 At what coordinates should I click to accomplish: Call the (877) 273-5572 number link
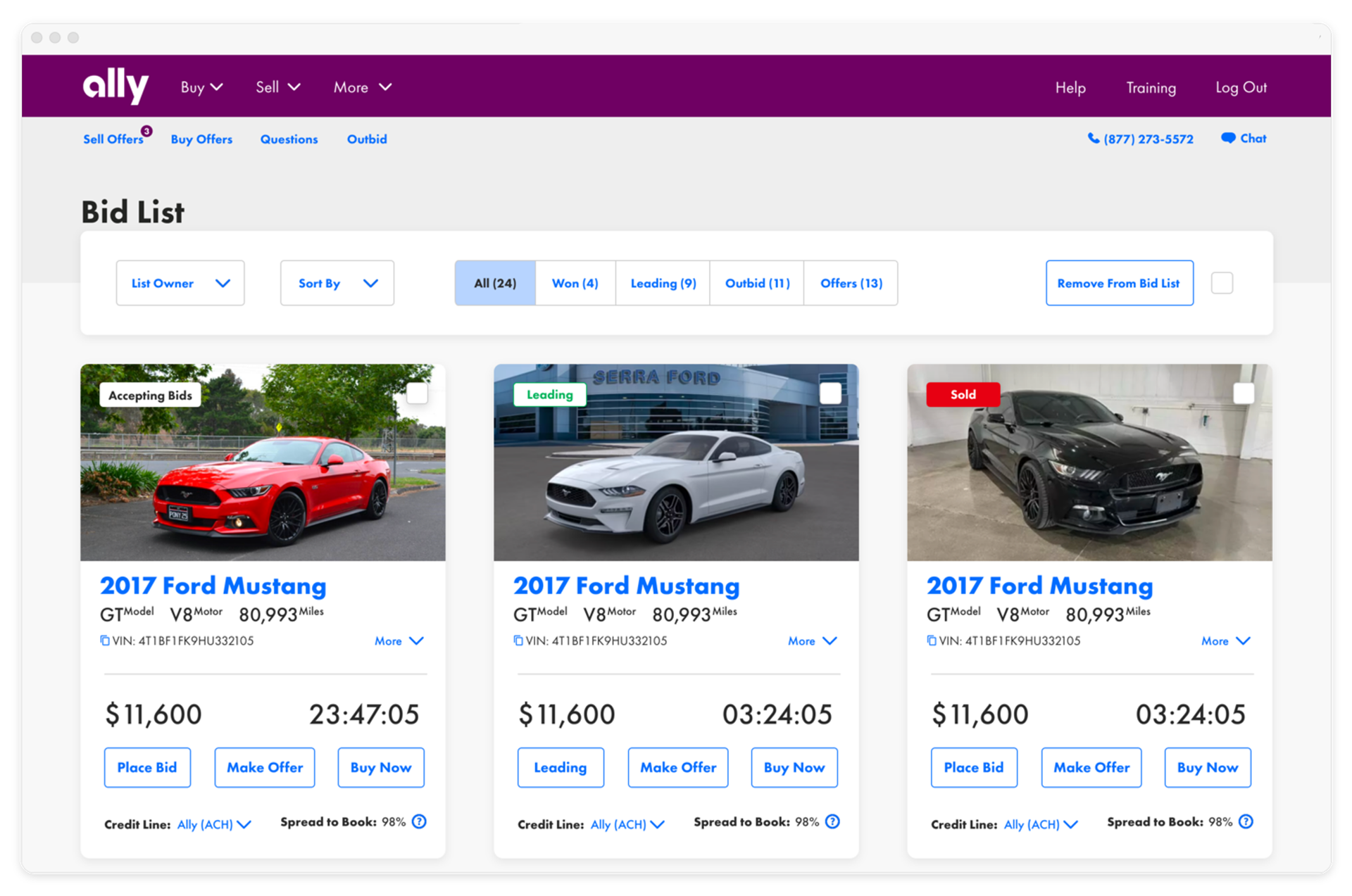pyautogui.click(x=1148, y=139)
